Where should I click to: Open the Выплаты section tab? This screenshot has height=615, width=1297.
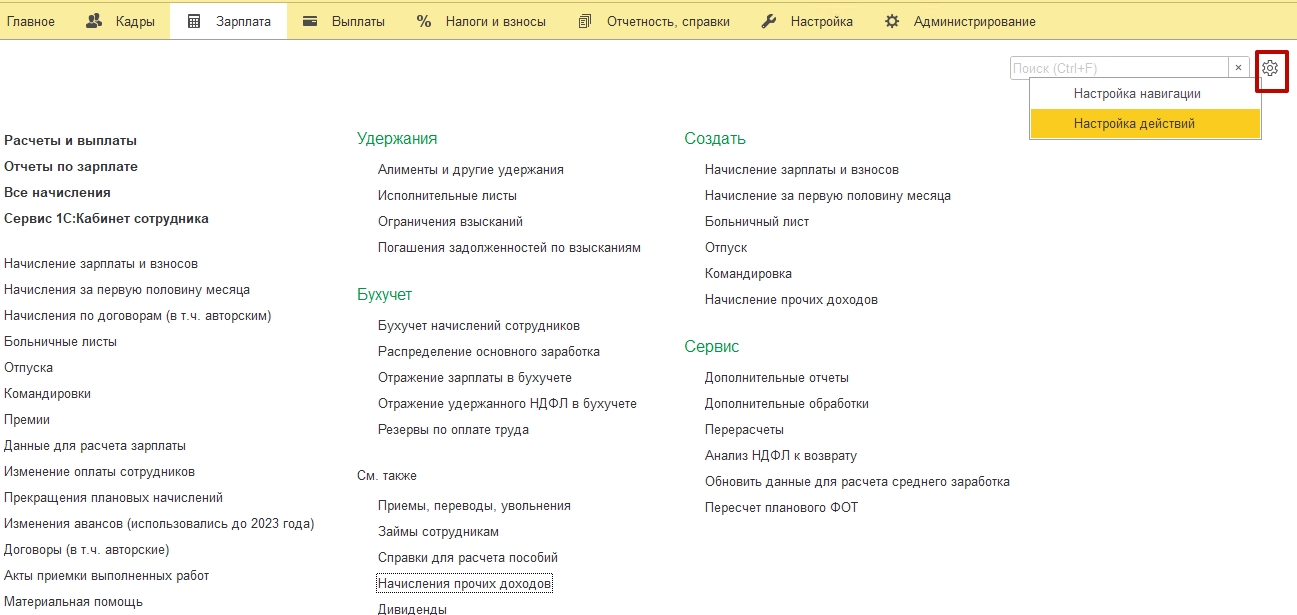pos(343,21)
